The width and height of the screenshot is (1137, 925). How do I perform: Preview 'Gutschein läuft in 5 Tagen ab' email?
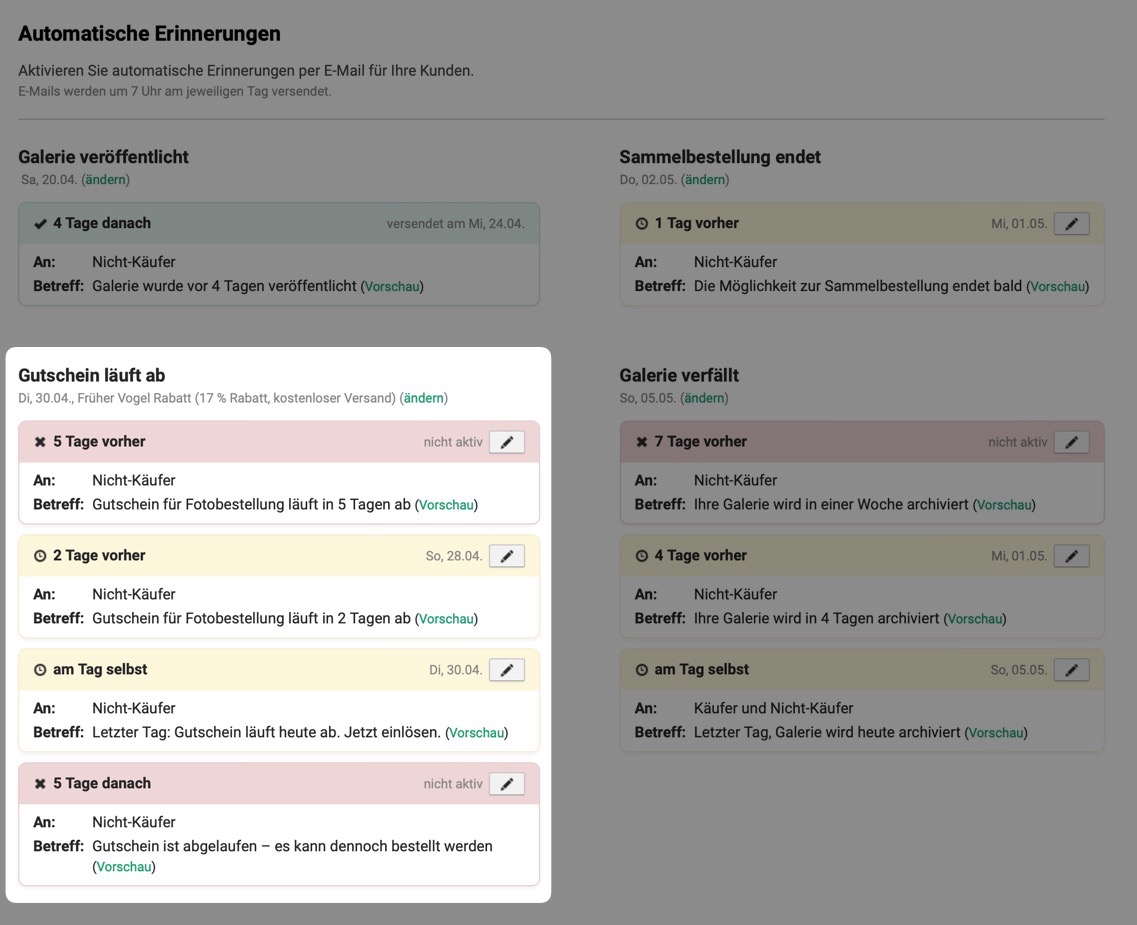(x=446, y=505)
